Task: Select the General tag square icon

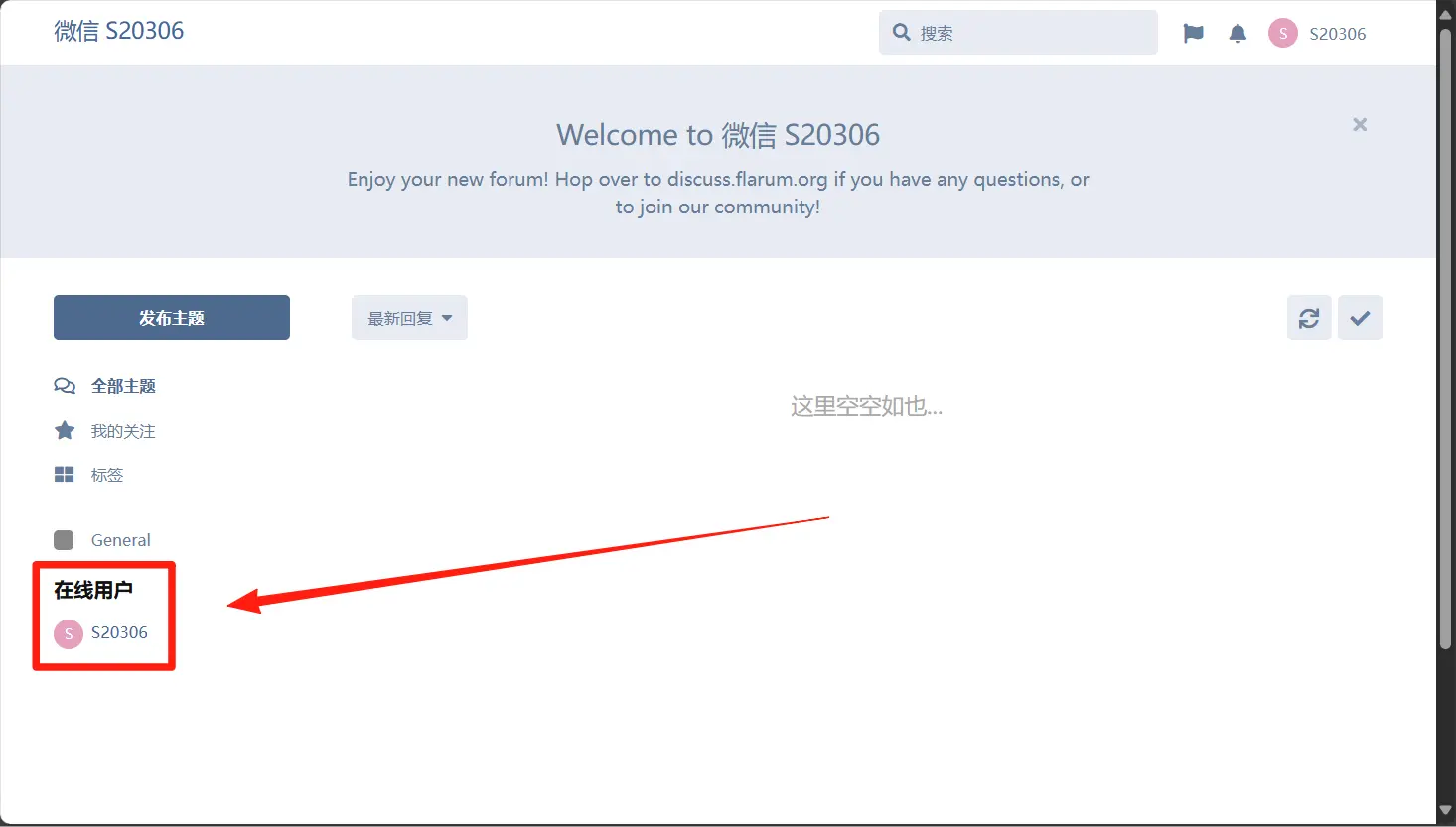Action: click(x=64, y=540)
